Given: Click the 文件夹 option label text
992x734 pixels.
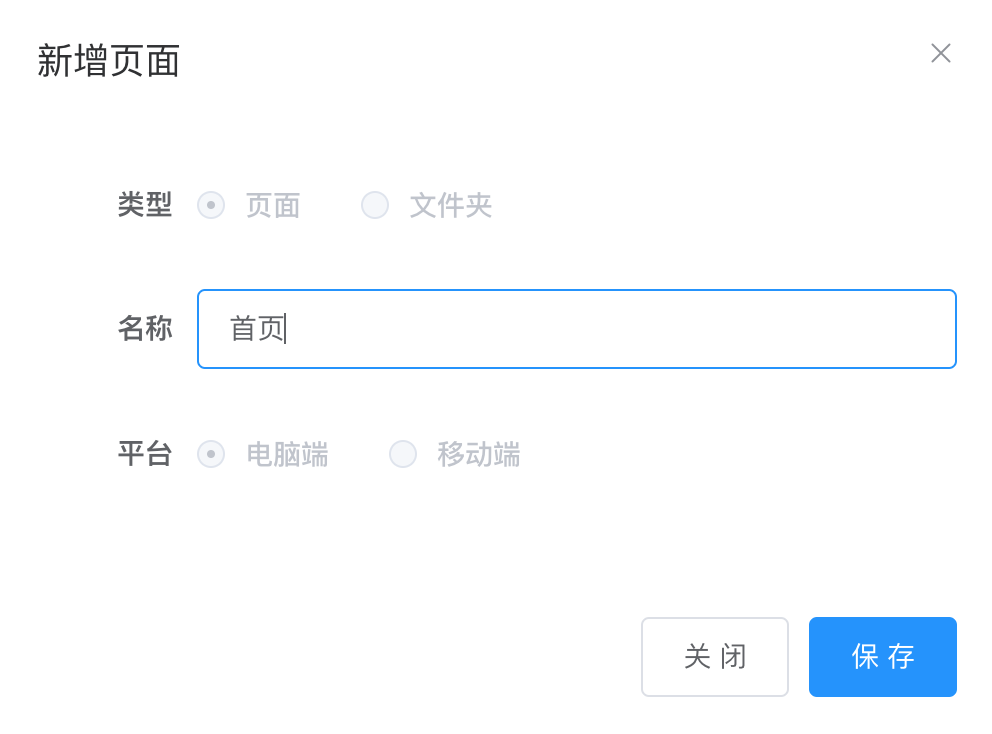Looking at the screenshot, I should point(450,206).
